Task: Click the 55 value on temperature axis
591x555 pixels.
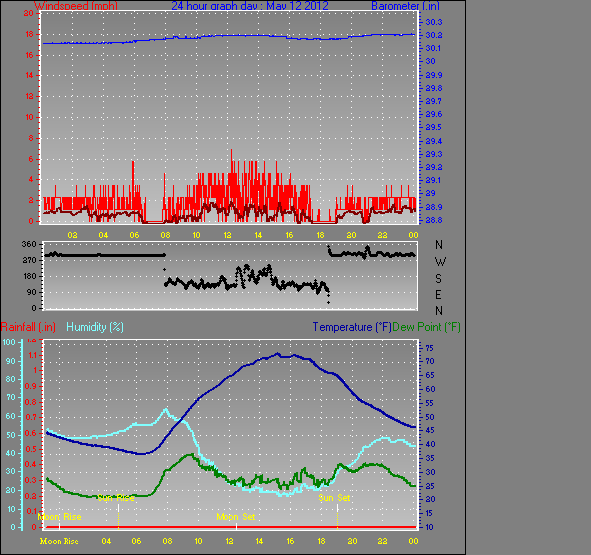Action: (430, 403)
